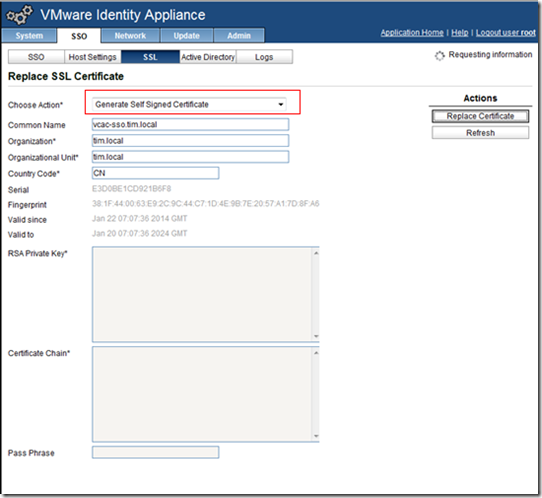Open the Host Settings sub-tab
The width and height of the screenshot is (542, 498).
[92, 57]
